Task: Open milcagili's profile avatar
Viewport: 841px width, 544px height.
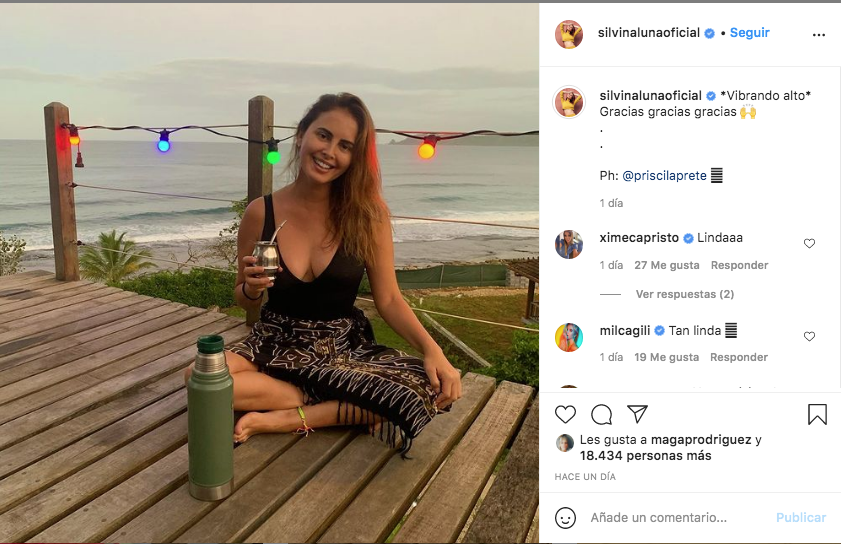Action: pos(569,337)
